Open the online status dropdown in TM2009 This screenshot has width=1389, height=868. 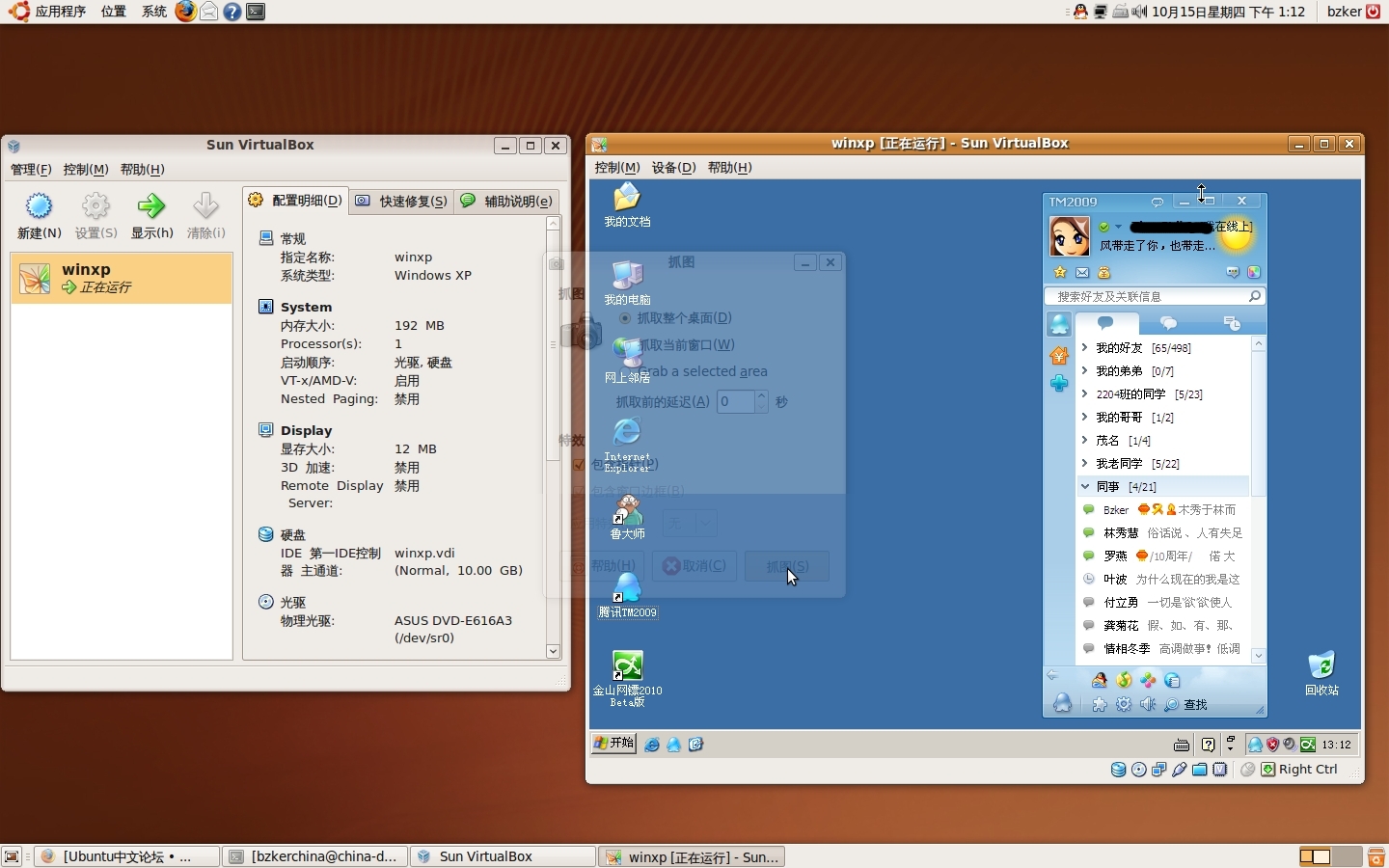[1118, 228]
